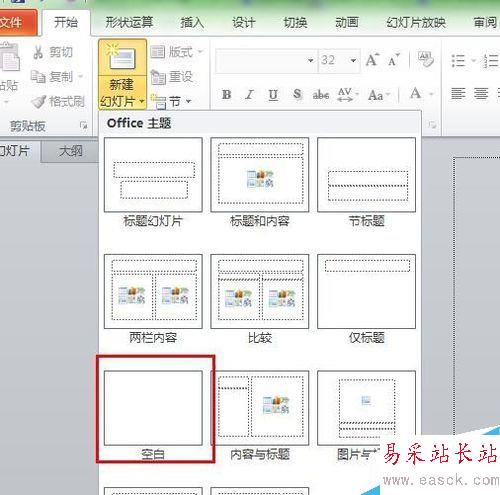The width and height of the screenshot is (500, 495).
Task: Clear all formatting eraser icon
Action: [425, 59]
